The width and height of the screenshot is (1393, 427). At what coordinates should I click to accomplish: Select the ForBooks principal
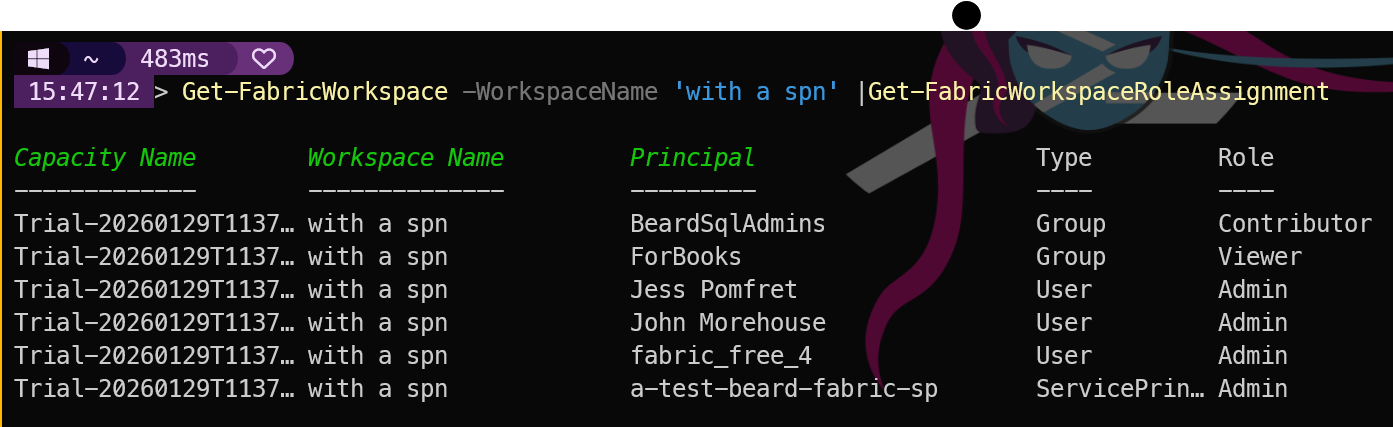coord(686,257)
